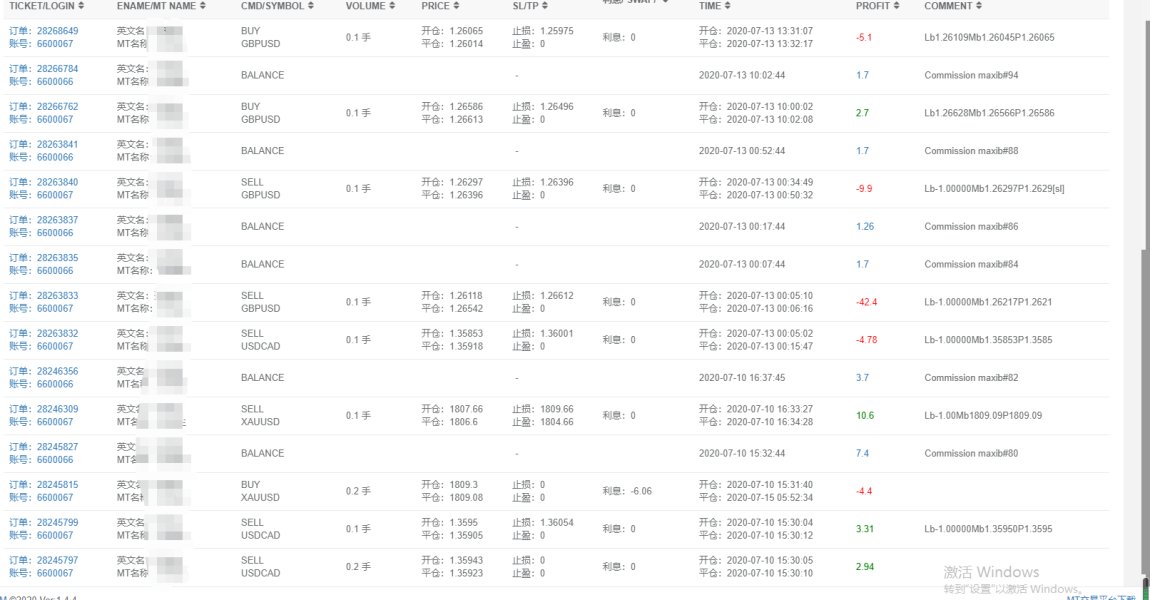Click profit value -5.1

(x=864, y=37)
